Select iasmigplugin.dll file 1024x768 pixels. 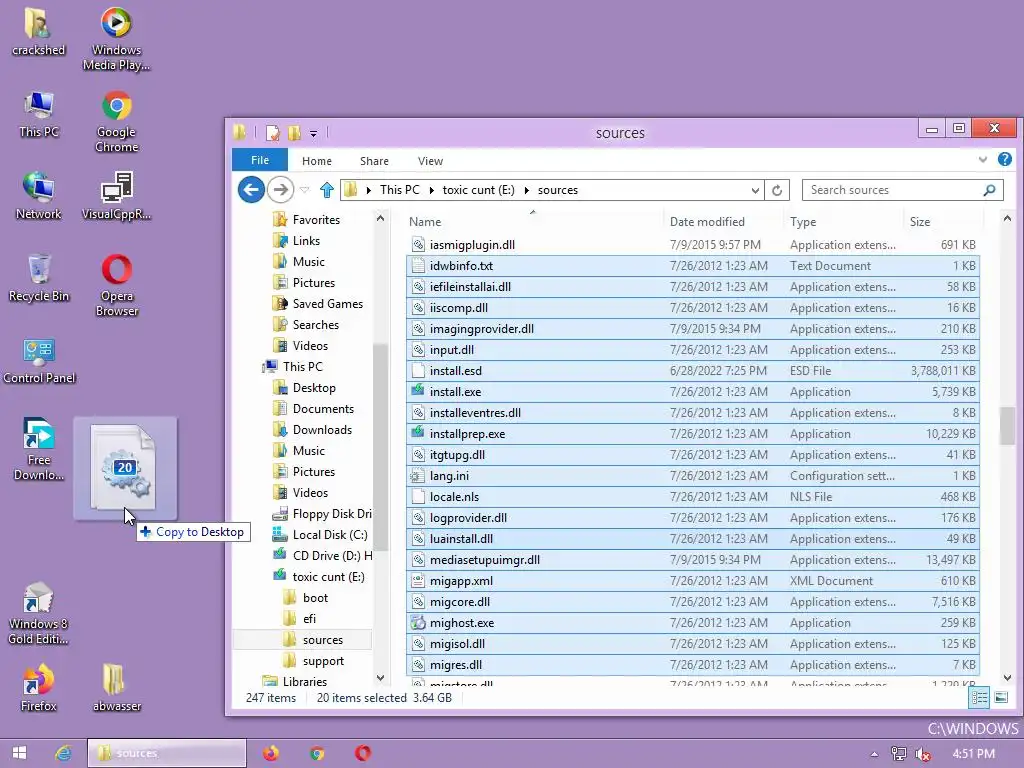(692, 245)
